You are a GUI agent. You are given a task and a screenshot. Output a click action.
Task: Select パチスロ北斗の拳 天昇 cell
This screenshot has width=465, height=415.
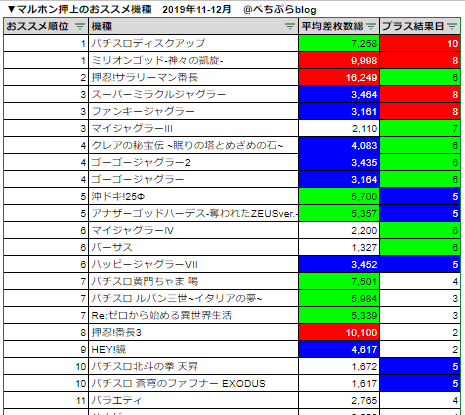[193, 366]
